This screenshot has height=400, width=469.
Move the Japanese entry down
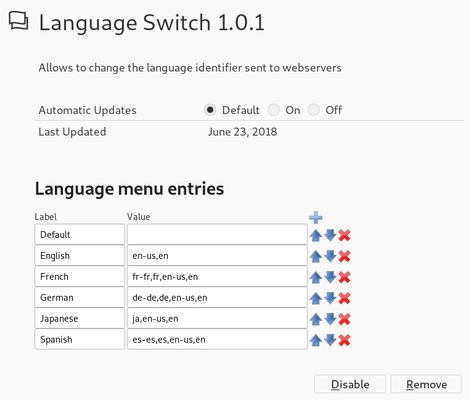coord(330,319)
